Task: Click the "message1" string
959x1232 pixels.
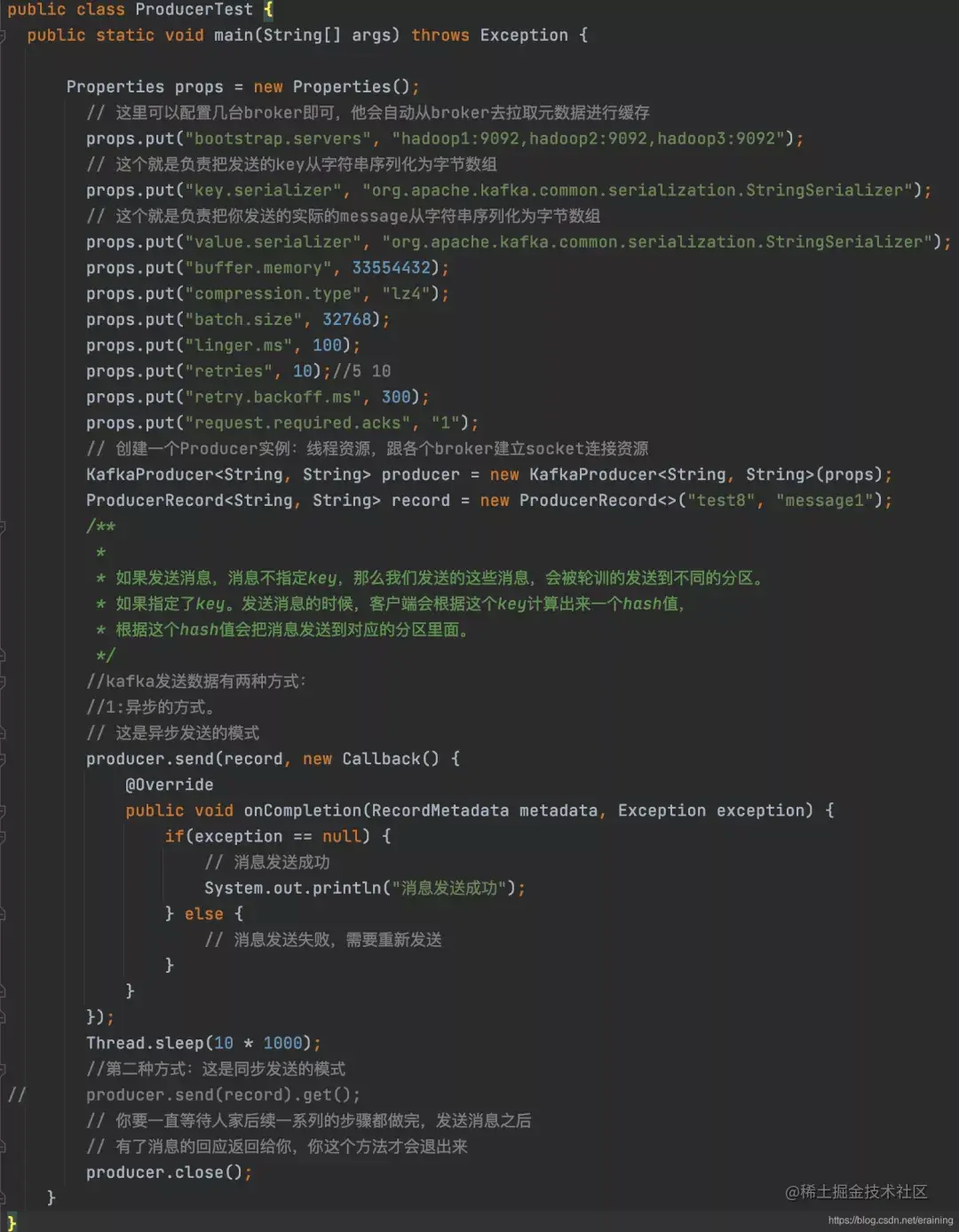Action: coord(825,501)
